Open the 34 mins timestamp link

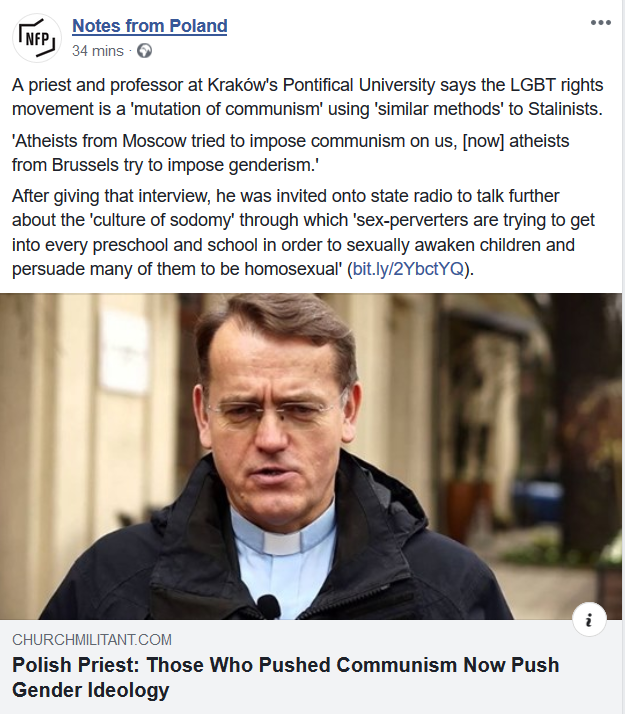pos(97,51)
